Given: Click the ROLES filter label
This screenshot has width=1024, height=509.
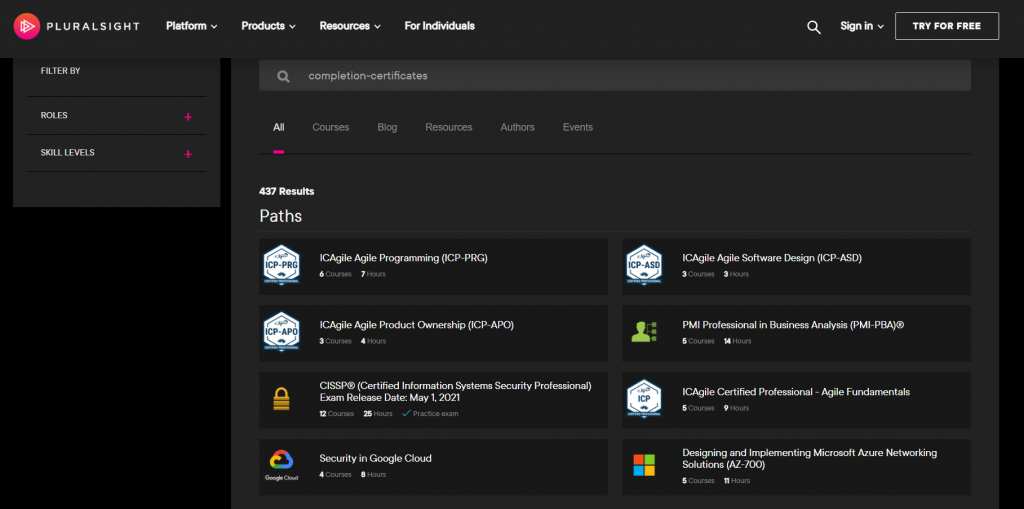Looking at the screenshot, I should (x=54, y=116).
